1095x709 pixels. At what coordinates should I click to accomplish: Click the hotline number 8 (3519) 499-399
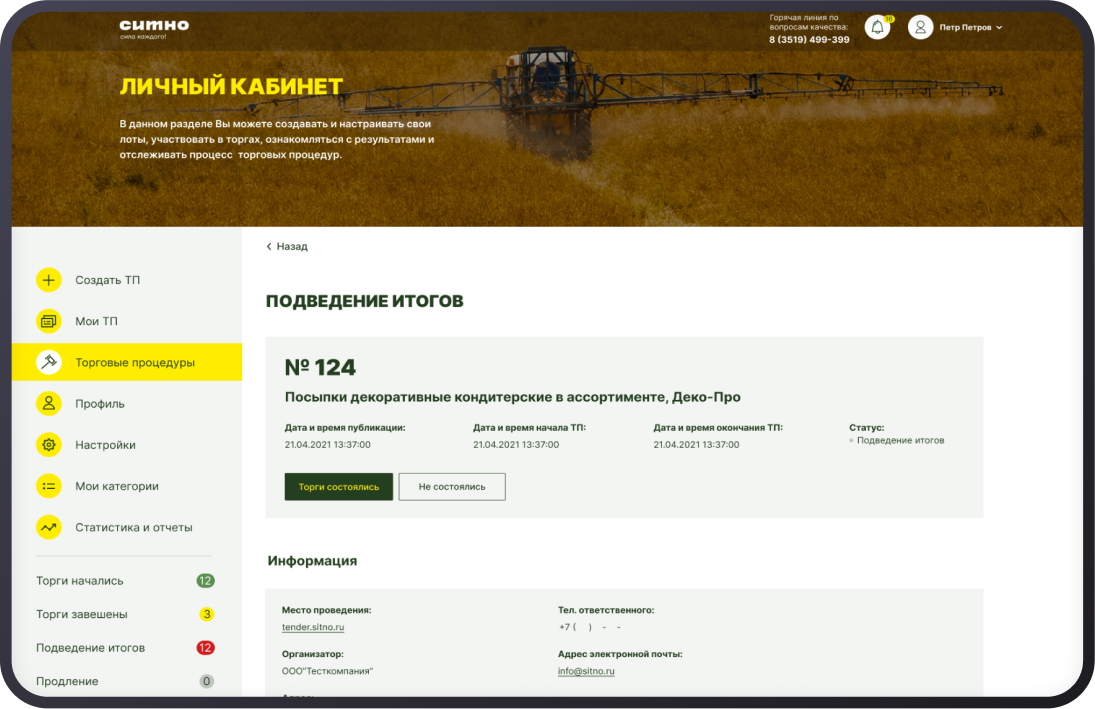point(809,40)
